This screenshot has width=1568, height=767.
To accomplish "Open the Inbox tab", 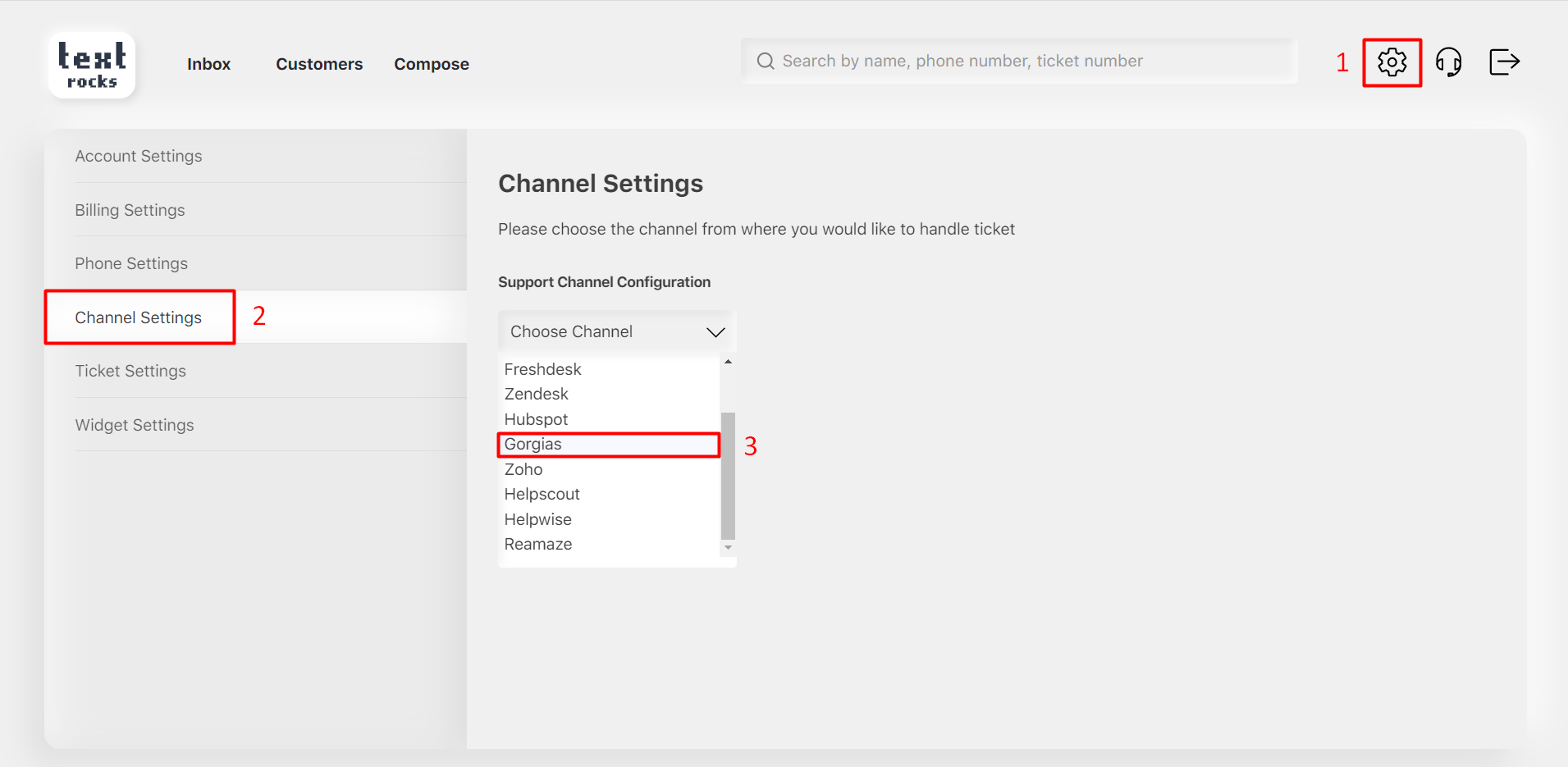I will (208, 64).
